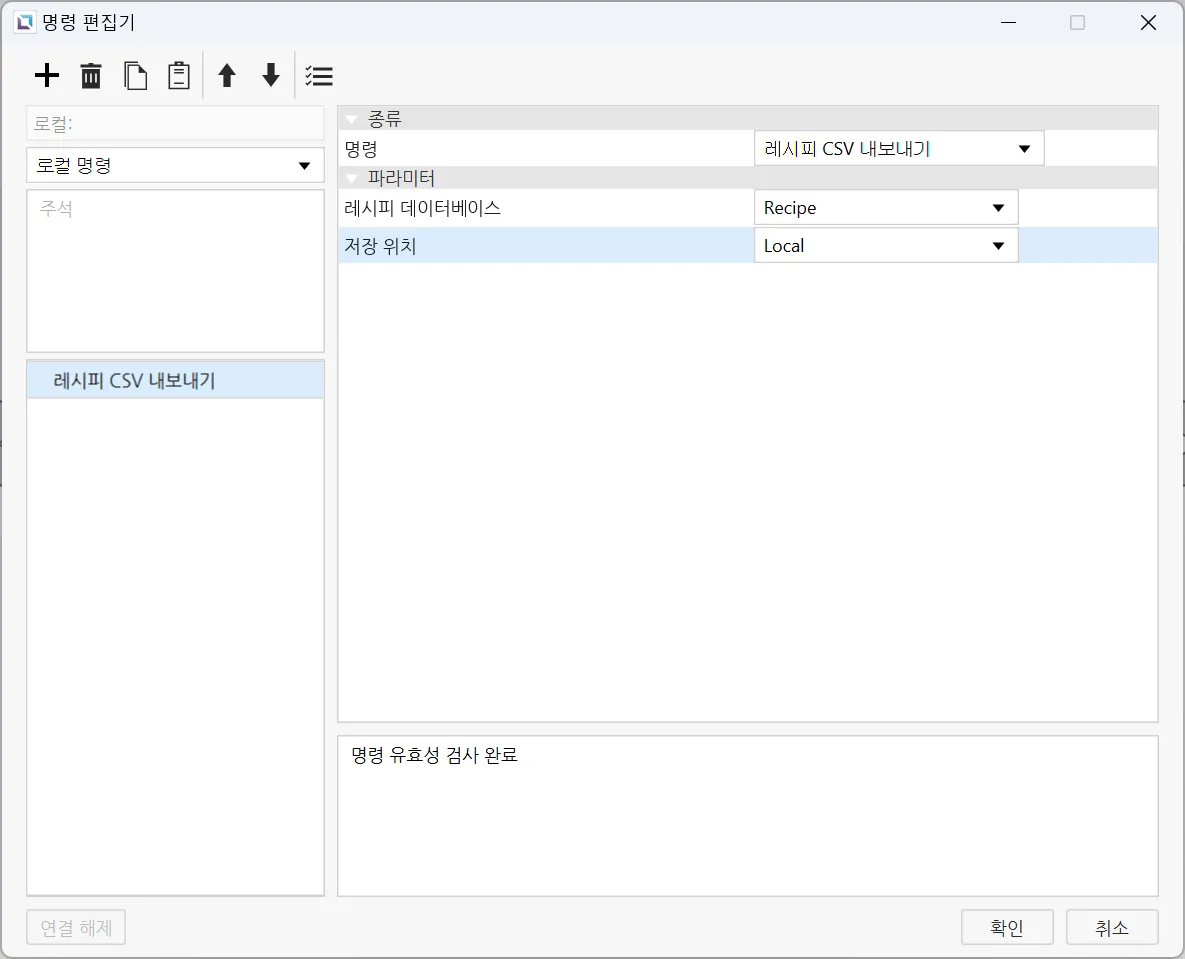Click the delete trash can icon
Viewport: 1185px width, 959px height.
click(x=91, y=76)
